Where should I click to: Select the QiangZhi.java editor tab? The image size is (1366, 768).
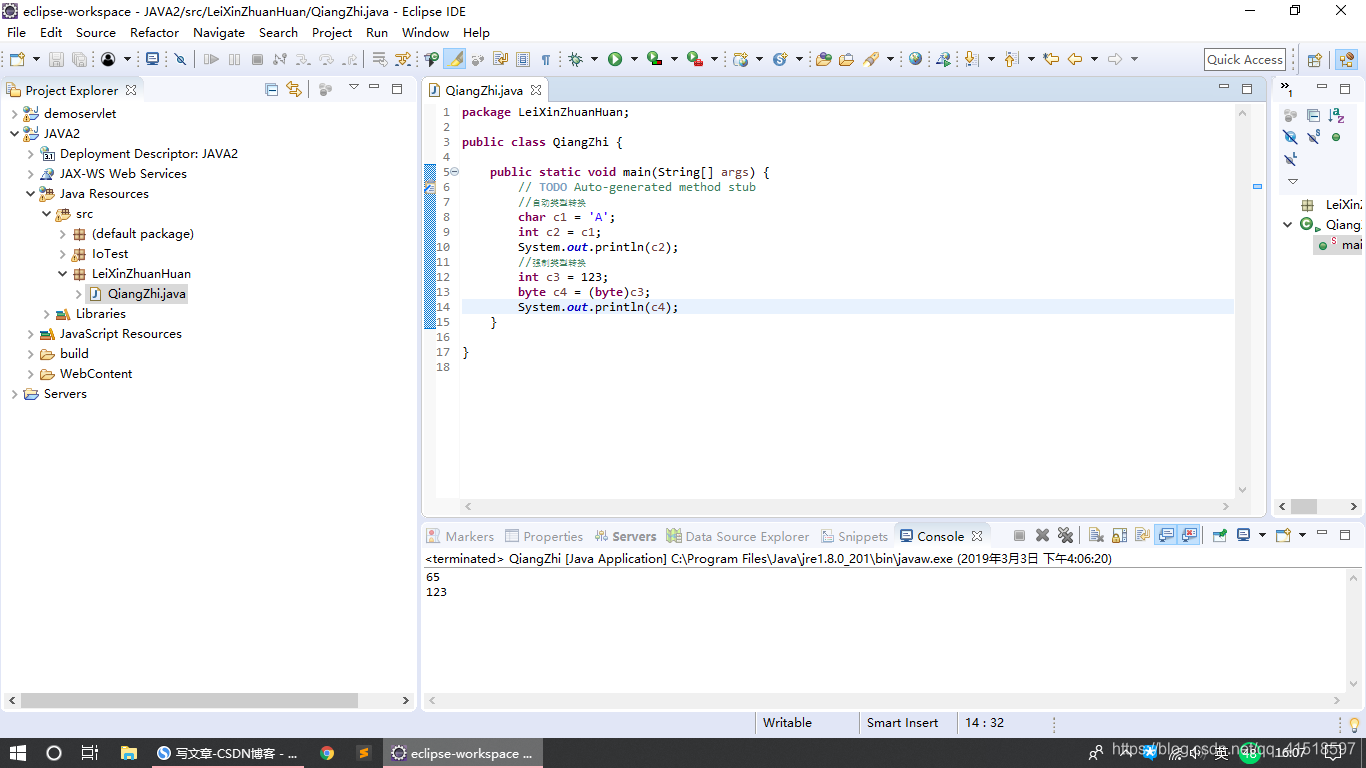(484, 90)
